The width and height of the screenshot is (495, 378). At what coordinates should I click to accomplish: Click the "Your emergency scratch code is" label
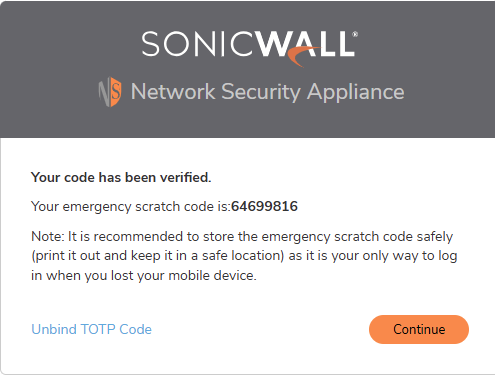(131, 207)
